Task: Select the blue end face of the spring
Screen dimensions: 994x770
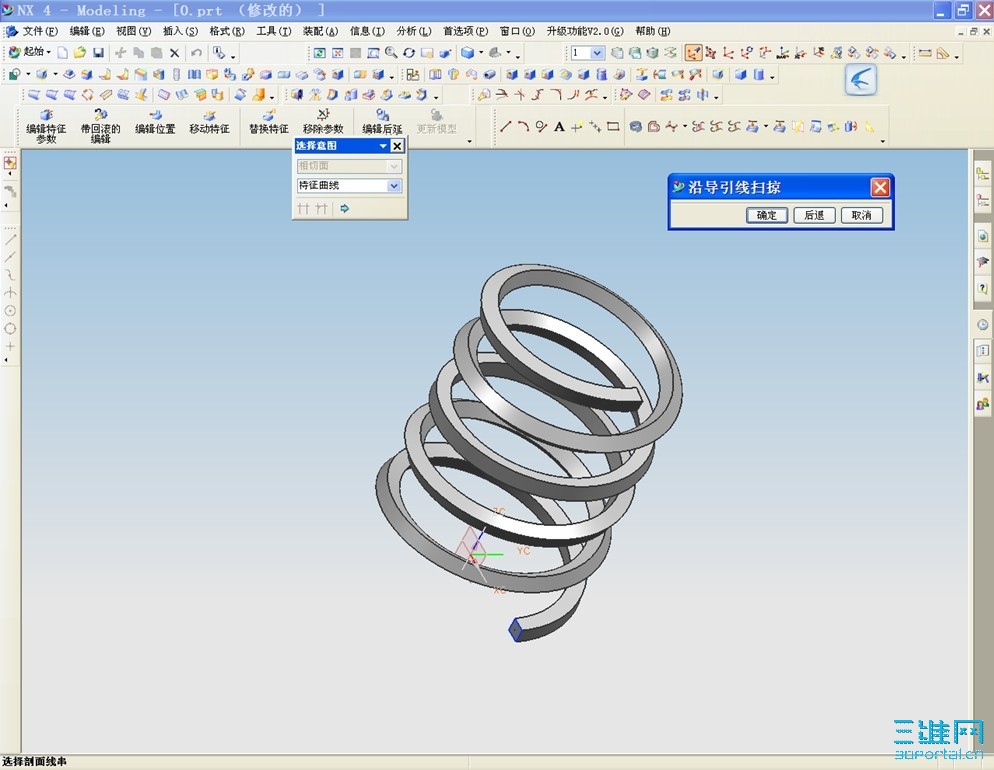Action: pos(515,630)
